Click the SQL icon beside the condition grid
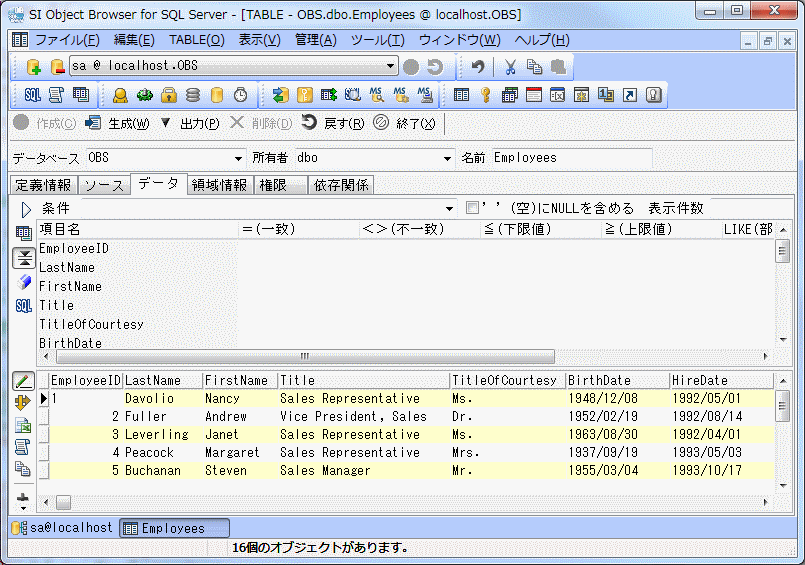805x565 pixels. 24,305
